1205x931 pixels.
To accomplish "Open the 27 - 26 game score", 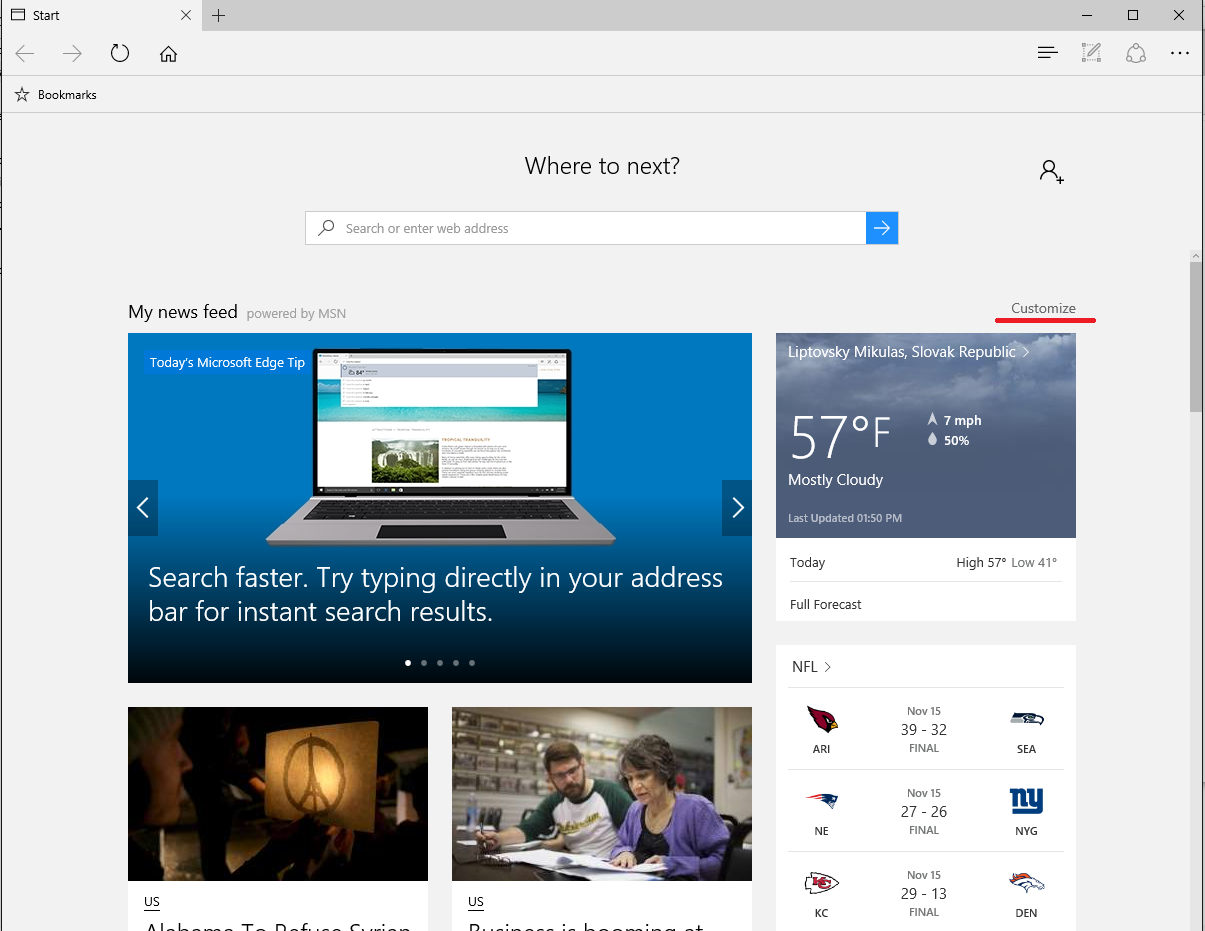I will tap(924, 812).
